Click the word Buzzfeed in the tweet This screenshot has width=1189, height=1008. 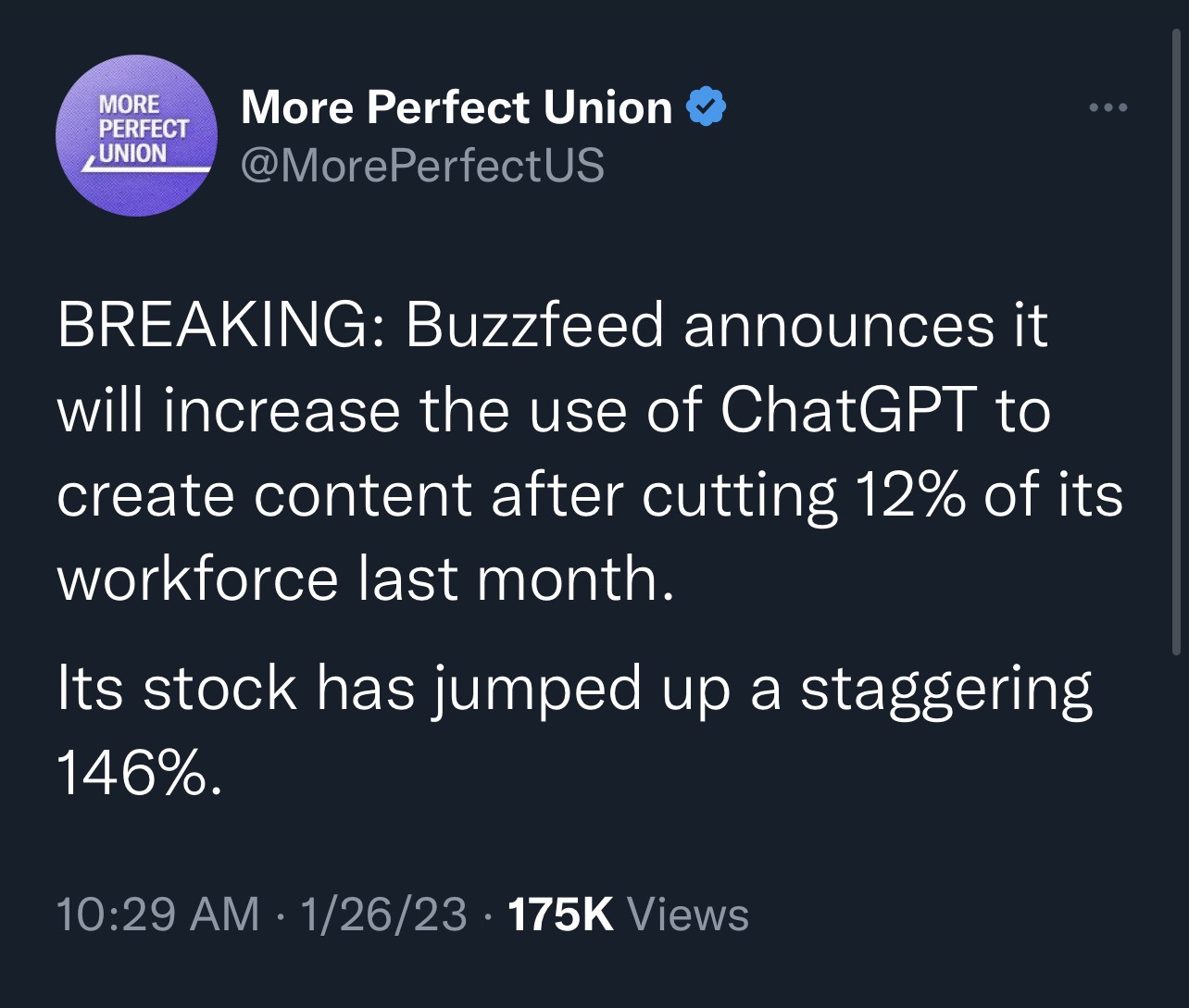(534, 326)
